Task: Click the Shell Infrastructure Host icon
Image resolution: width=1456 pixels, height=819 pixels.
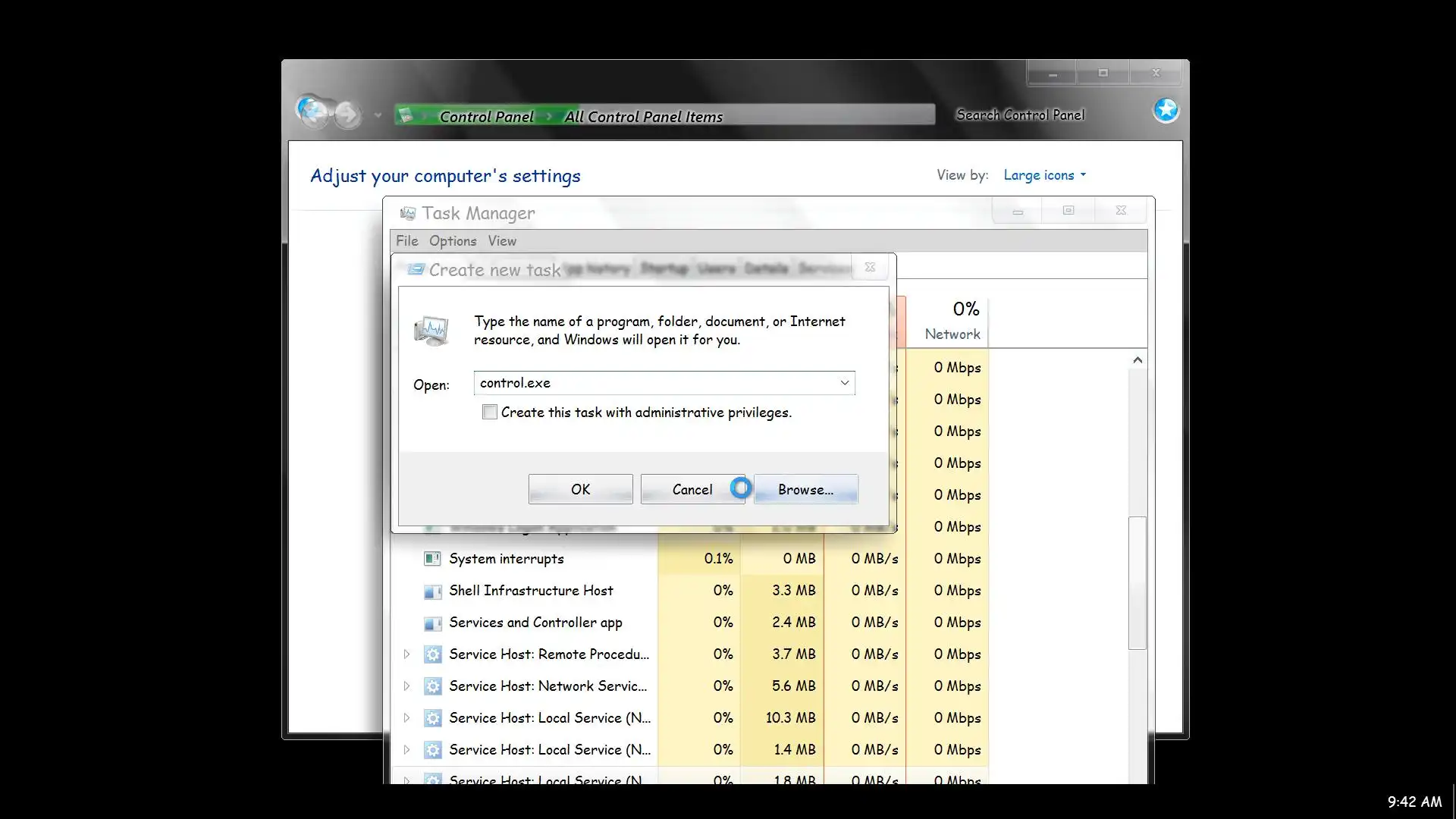Action: pos(432,591)
